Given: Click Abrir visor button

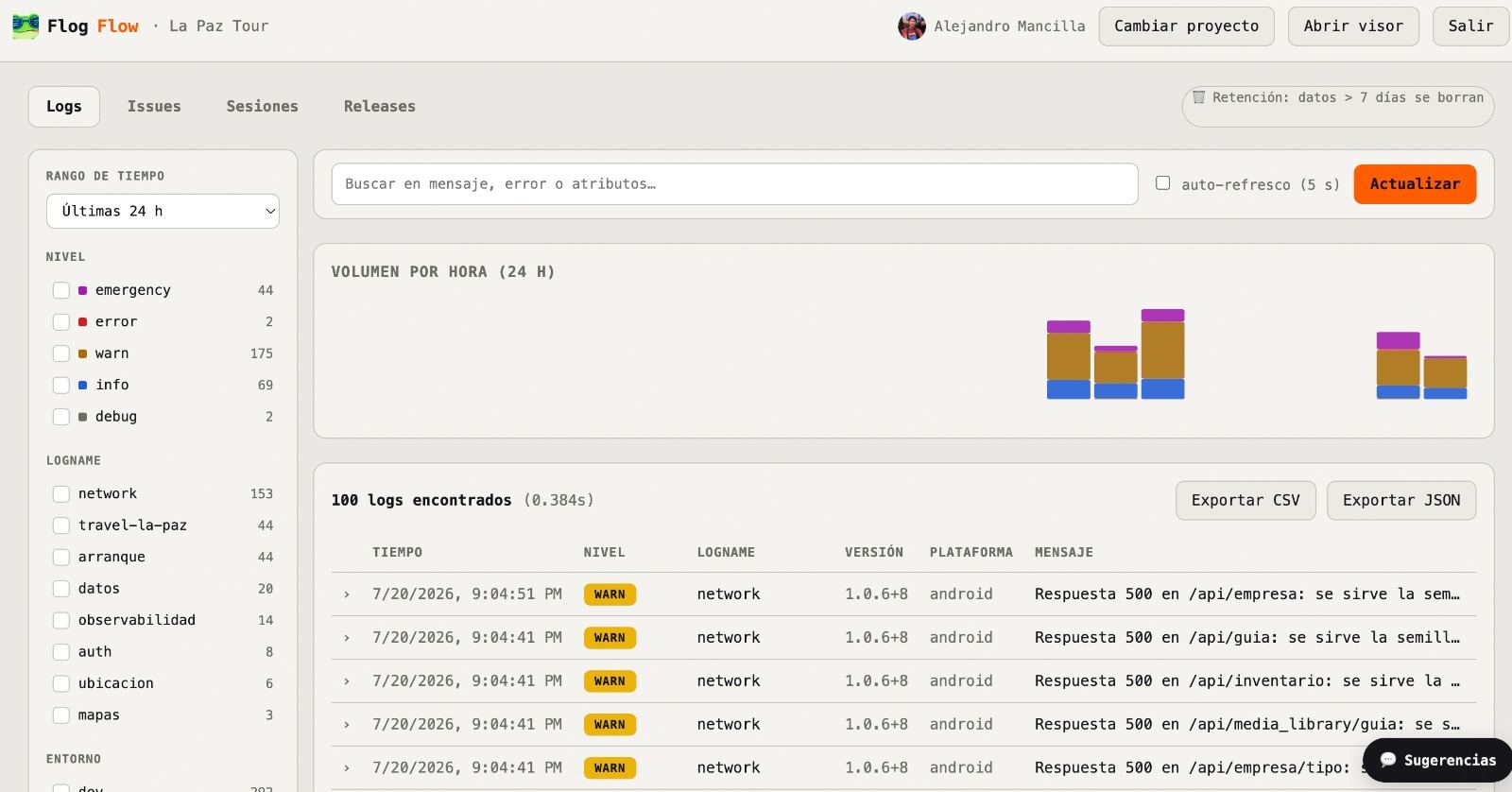Looking at the screenshot, I should tap(1353, 26).
